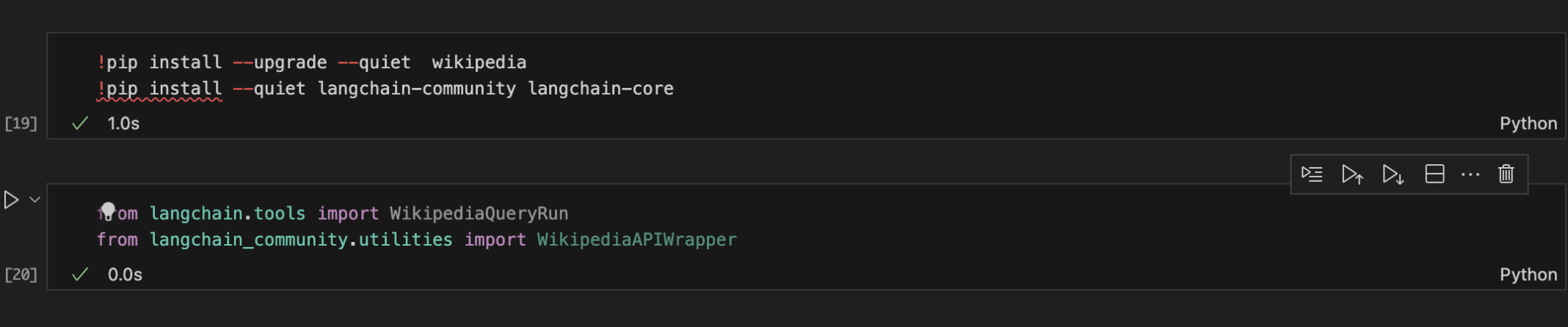Click the 0.0s execution time label
The image size is (1568, 327).
point(125,274)
